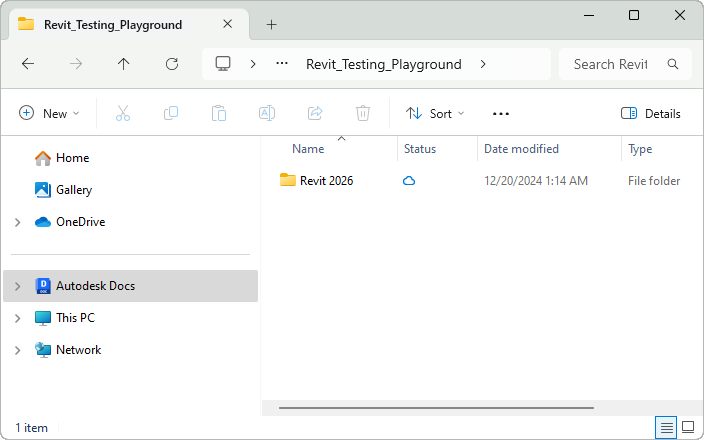Image resolution: width=704 pixels, height=440 pixels.
Task: Expand the Network tree node
Action: coord(18,350)
